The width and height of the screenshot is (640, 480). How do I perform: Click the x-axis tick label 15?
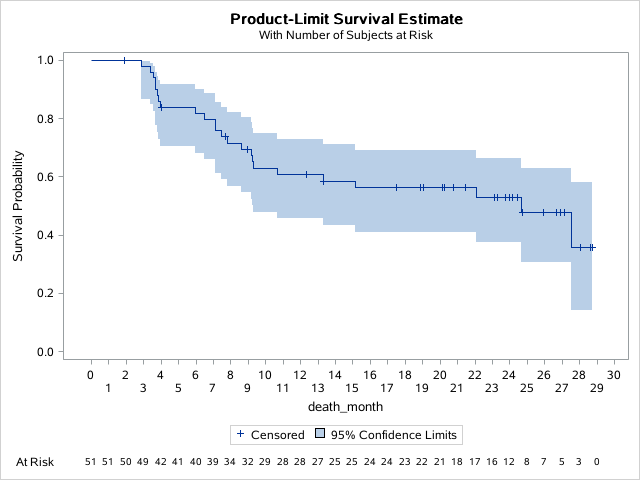click(352, 388)
